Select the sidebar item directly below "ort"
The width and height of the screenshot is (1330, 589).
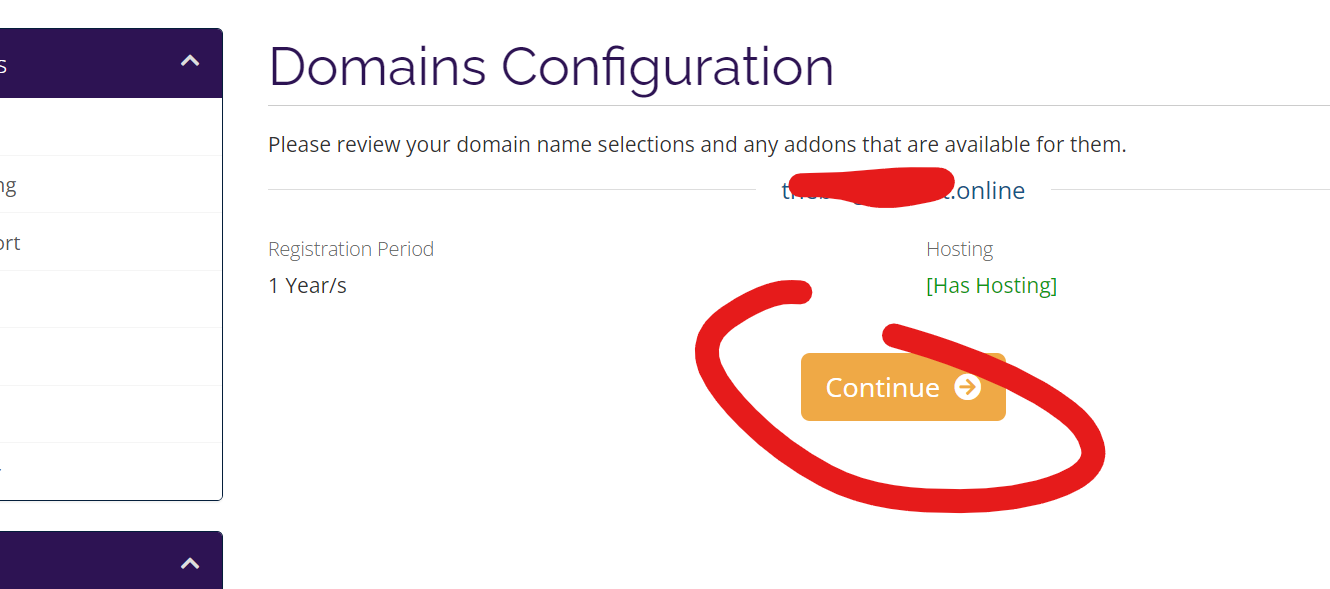[100, 299]
